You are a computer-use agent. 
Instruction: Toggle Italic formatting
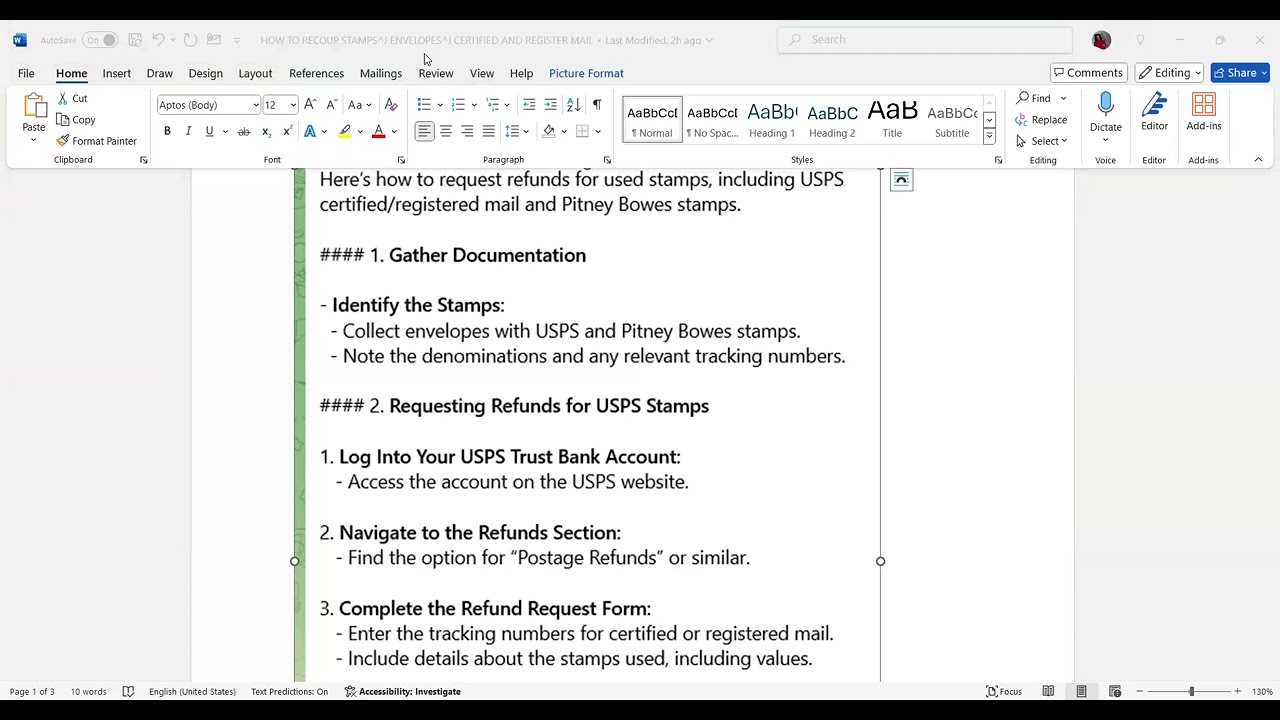[188, 131]
